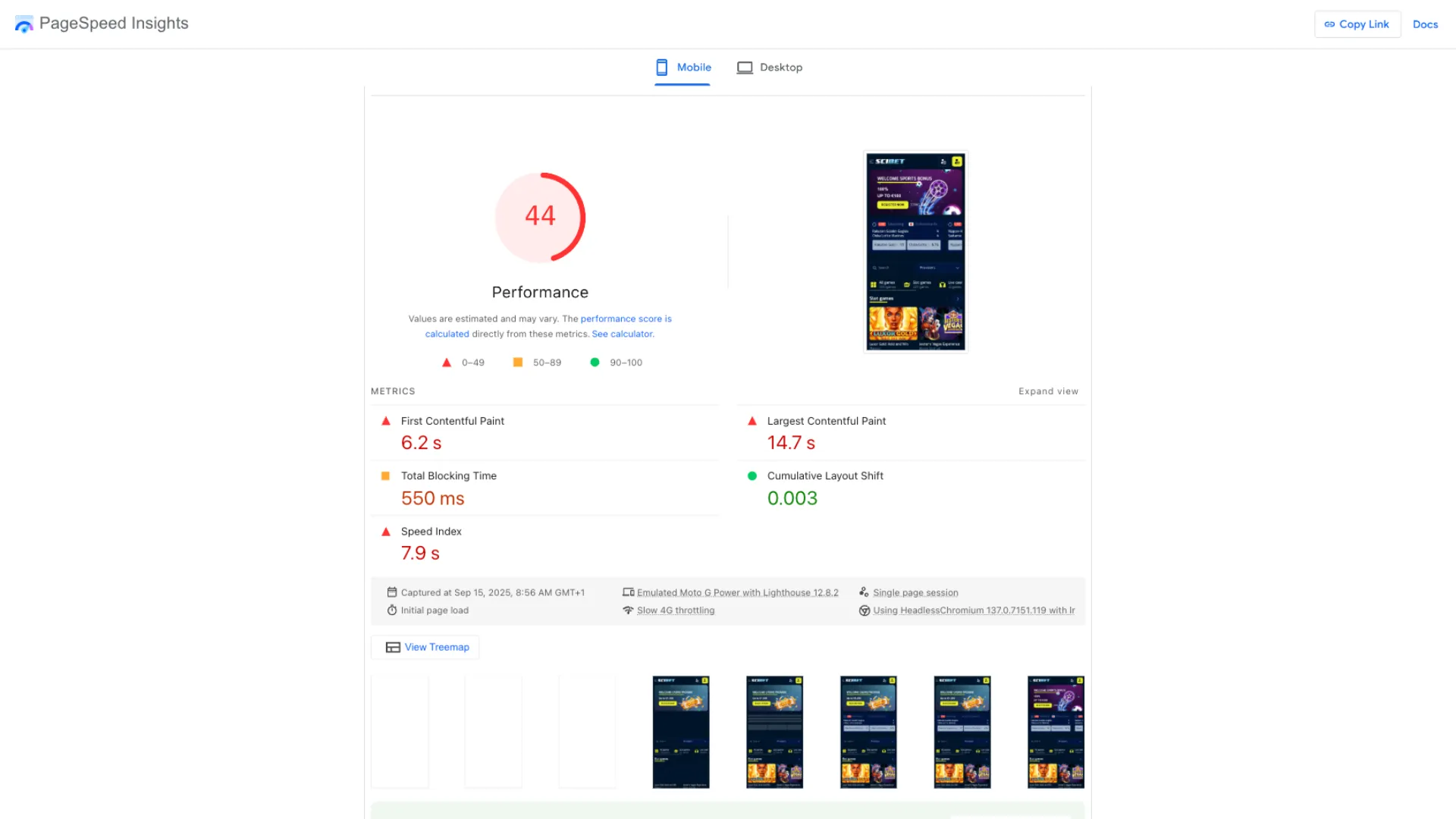Click the PageSpeed Insights logo
This screenshot has height=819, width=1456.
click(24, 24)
